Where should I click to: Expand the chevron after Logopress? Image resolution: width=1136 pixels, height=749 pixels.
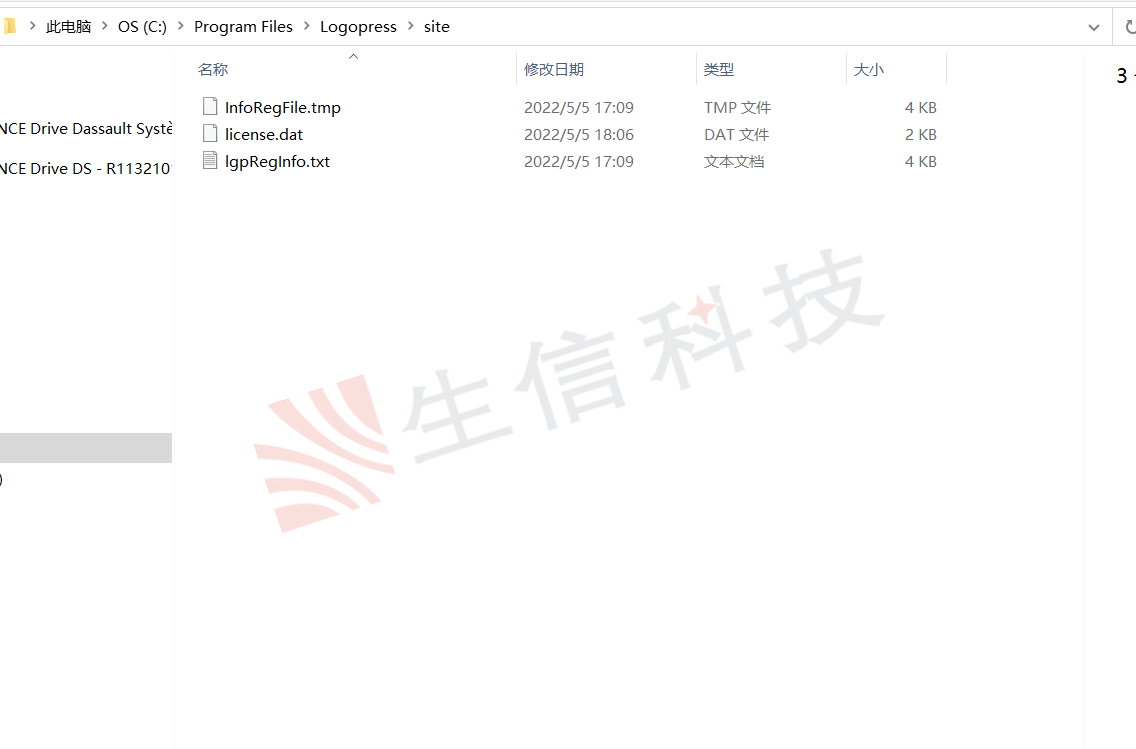click(411, 26)
